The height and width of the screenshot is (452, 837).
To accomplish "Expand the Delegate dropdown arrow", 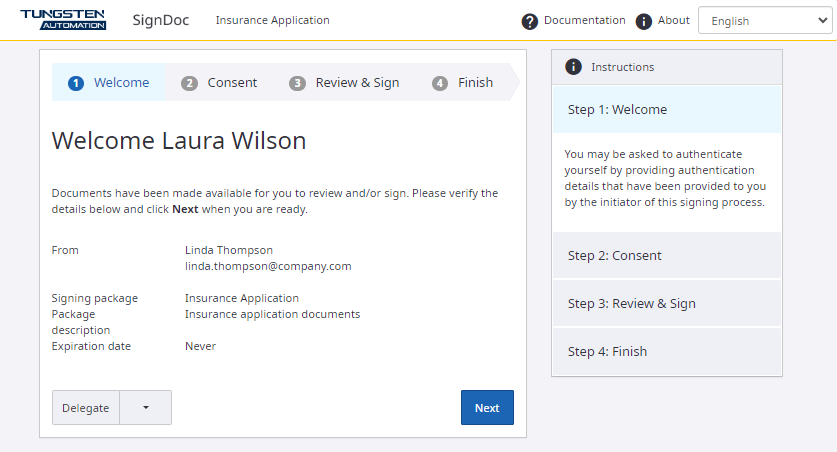I will point(146,408).
